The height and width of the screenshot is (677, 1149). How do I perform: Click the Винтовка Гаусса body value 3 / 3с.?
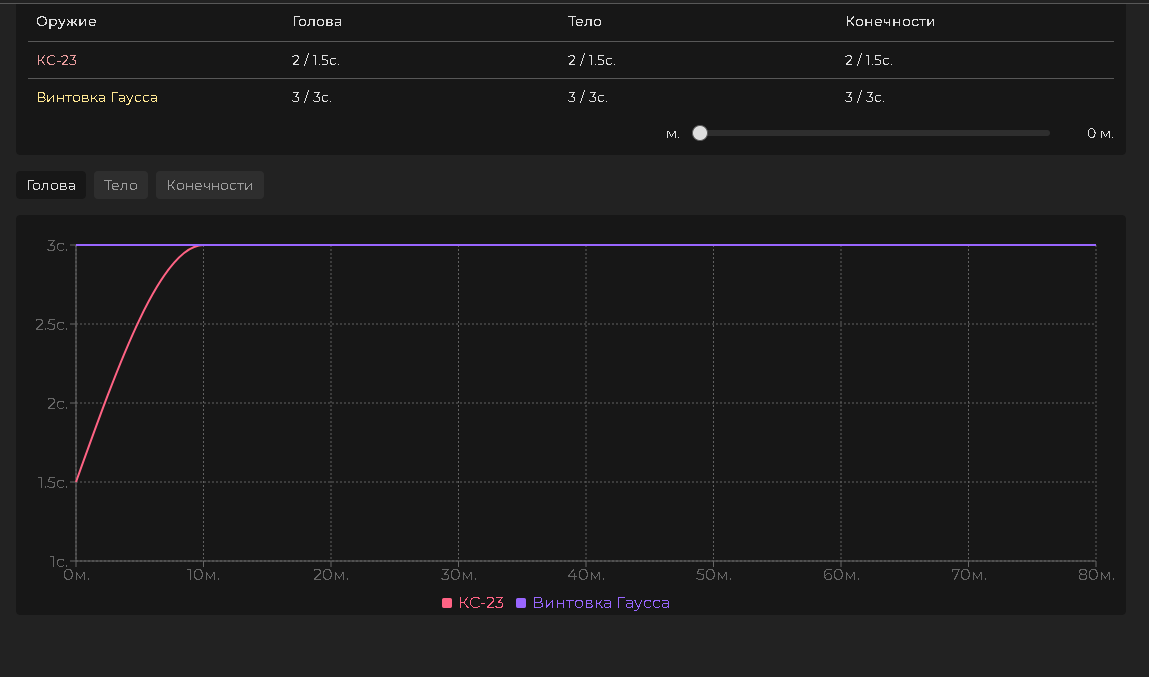click(587, 97)
